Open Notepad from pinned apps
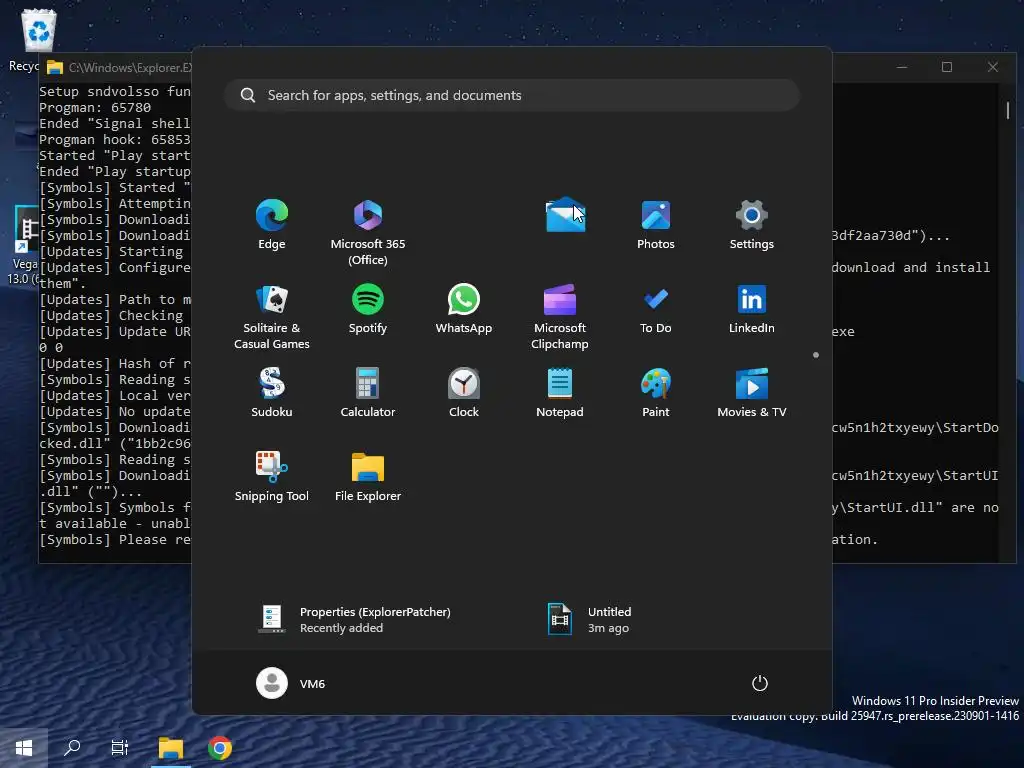This screenshot has height=768, width=1024. click(x=560, y=392)
